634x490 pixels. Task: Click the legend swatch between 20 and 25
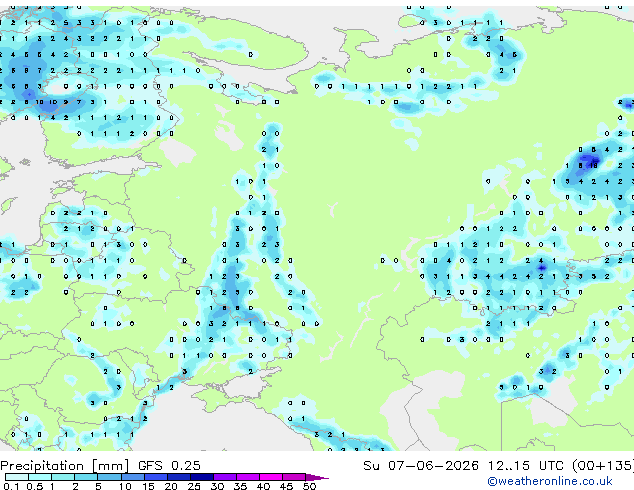point(179,477)
